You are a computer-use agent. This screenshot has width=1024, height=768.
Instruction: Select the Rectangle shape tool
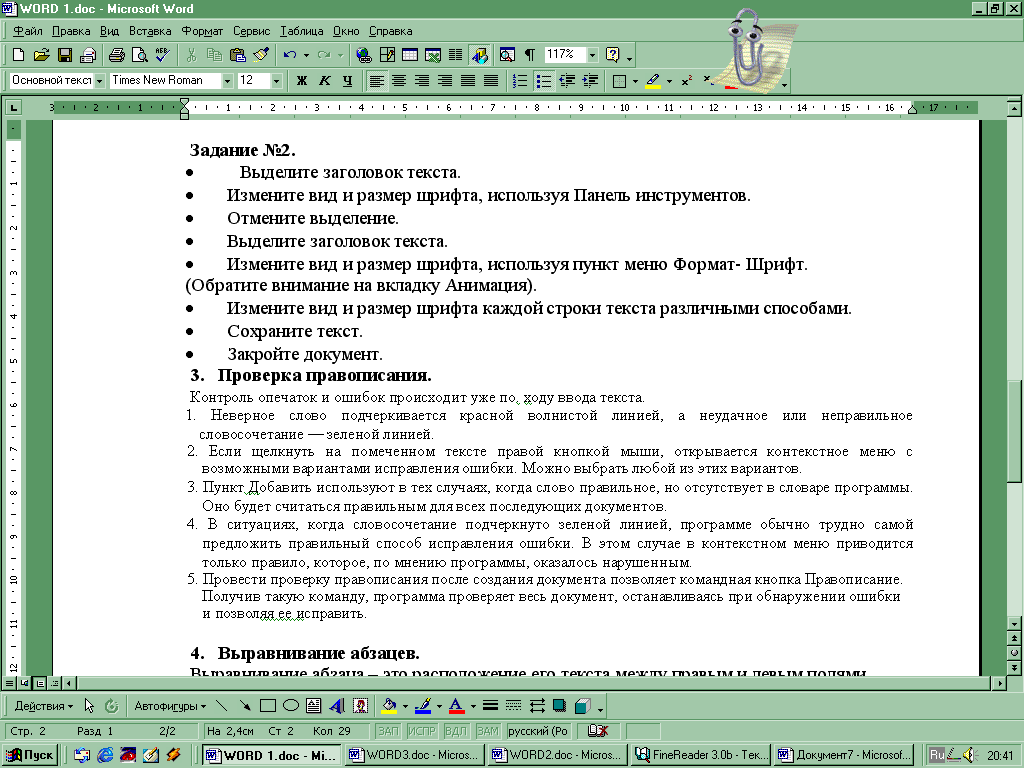point(268,705)
